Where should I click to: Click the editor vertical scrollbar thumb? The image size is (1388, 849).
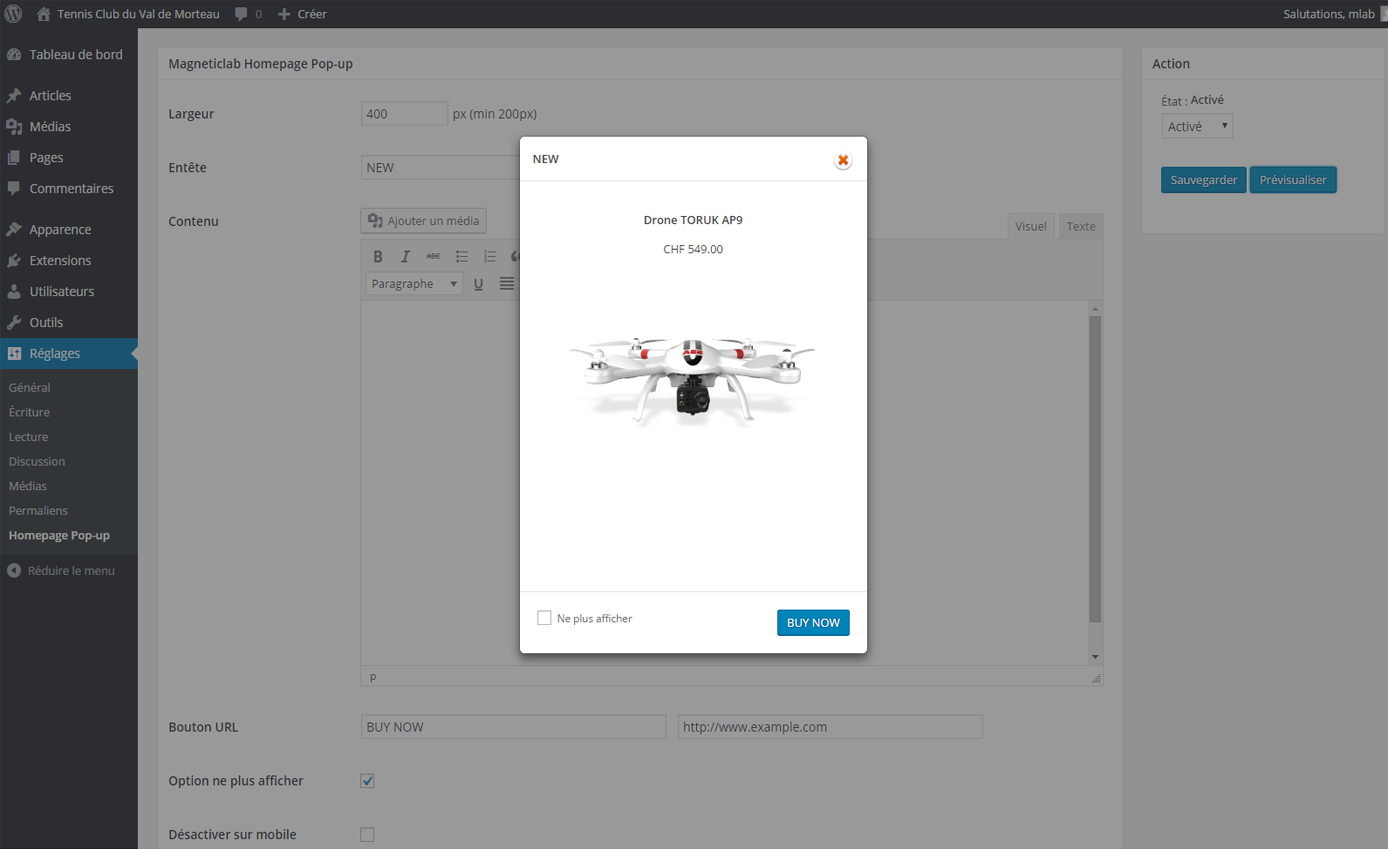[x=1095, y=469]
